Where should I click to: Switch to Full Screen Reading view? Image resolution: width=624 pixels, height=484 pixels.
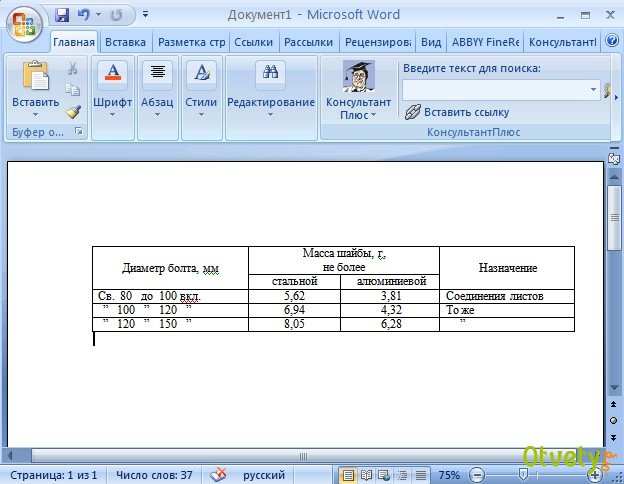[x=367, y=475]
